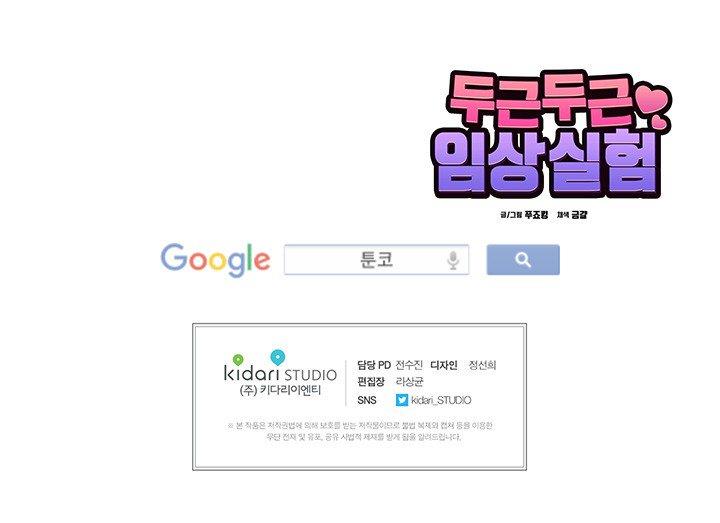Click the blue pin above the kidari logo

pyautogui.click(x=277, y=357)
